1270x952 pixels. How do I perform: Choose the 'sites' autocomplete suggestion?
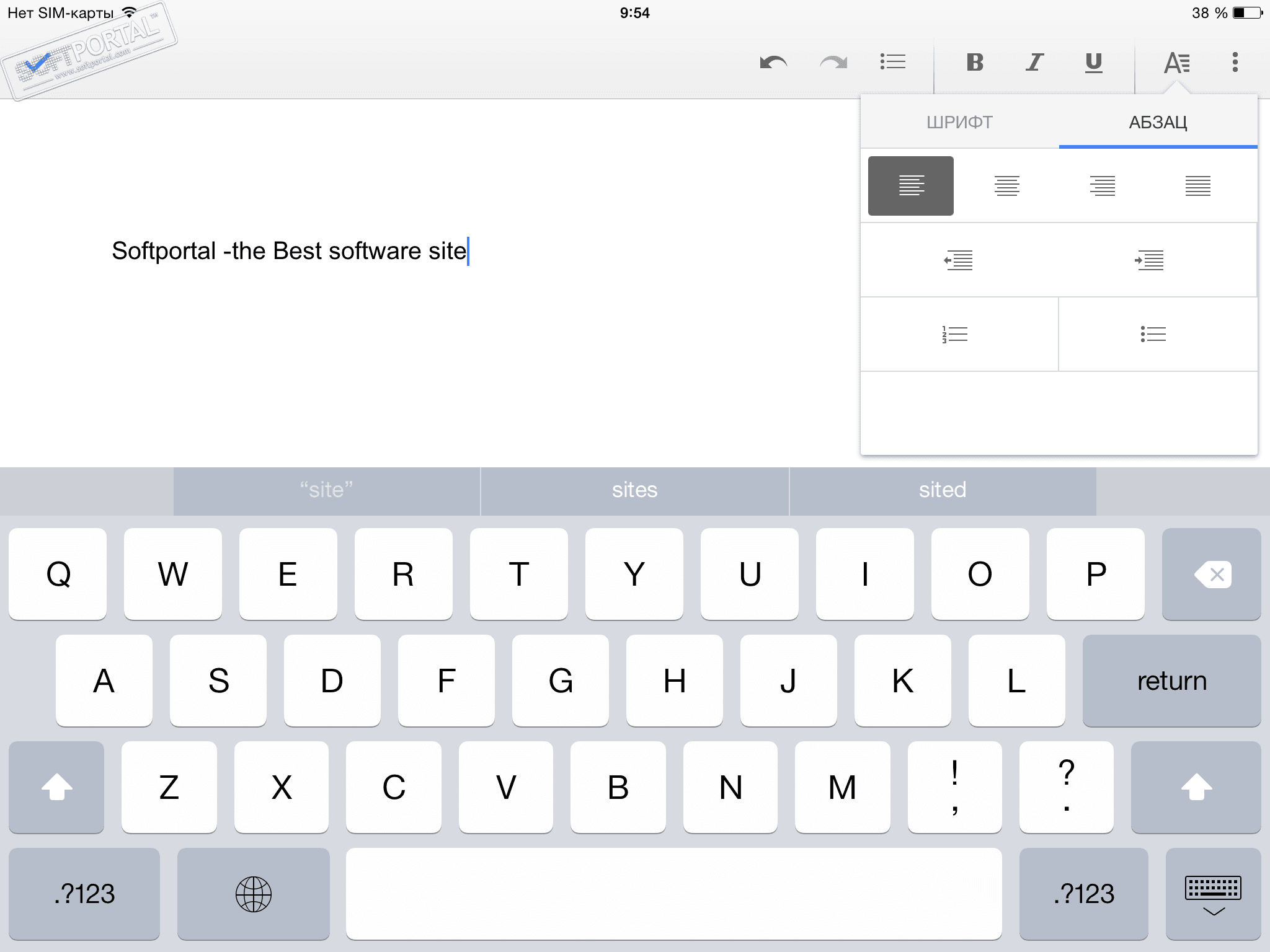tap(634, 490)
